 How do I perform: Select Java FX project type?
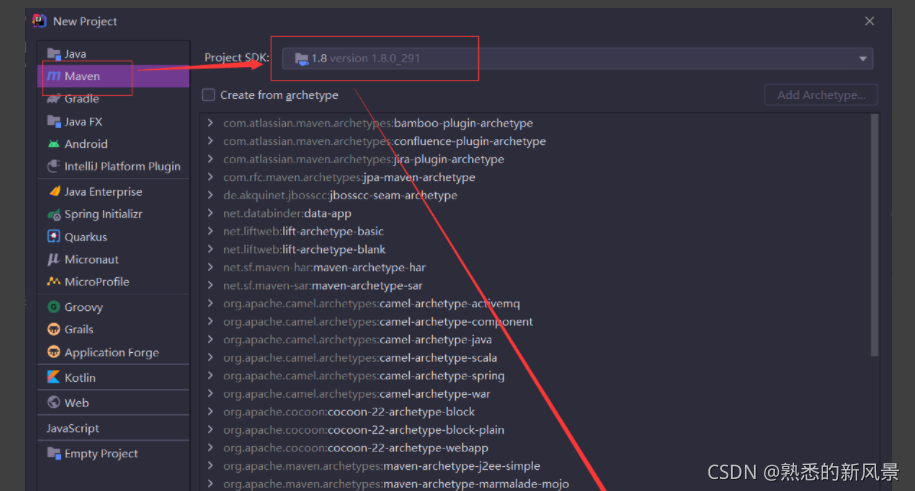(x=113, y=121)
